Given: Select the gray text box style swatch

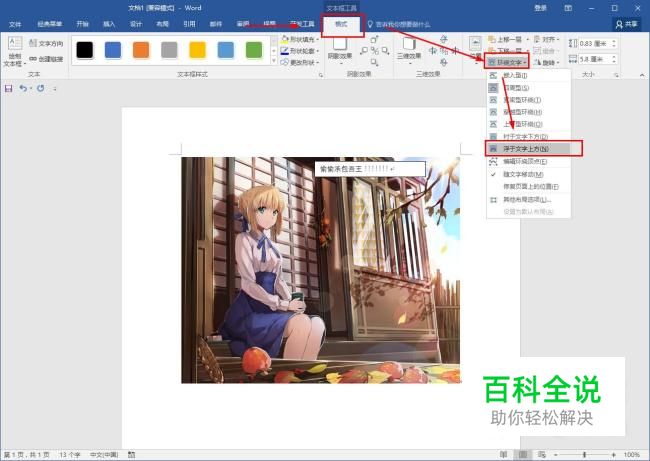Looking at the screenshot, I should pos(169,50).
